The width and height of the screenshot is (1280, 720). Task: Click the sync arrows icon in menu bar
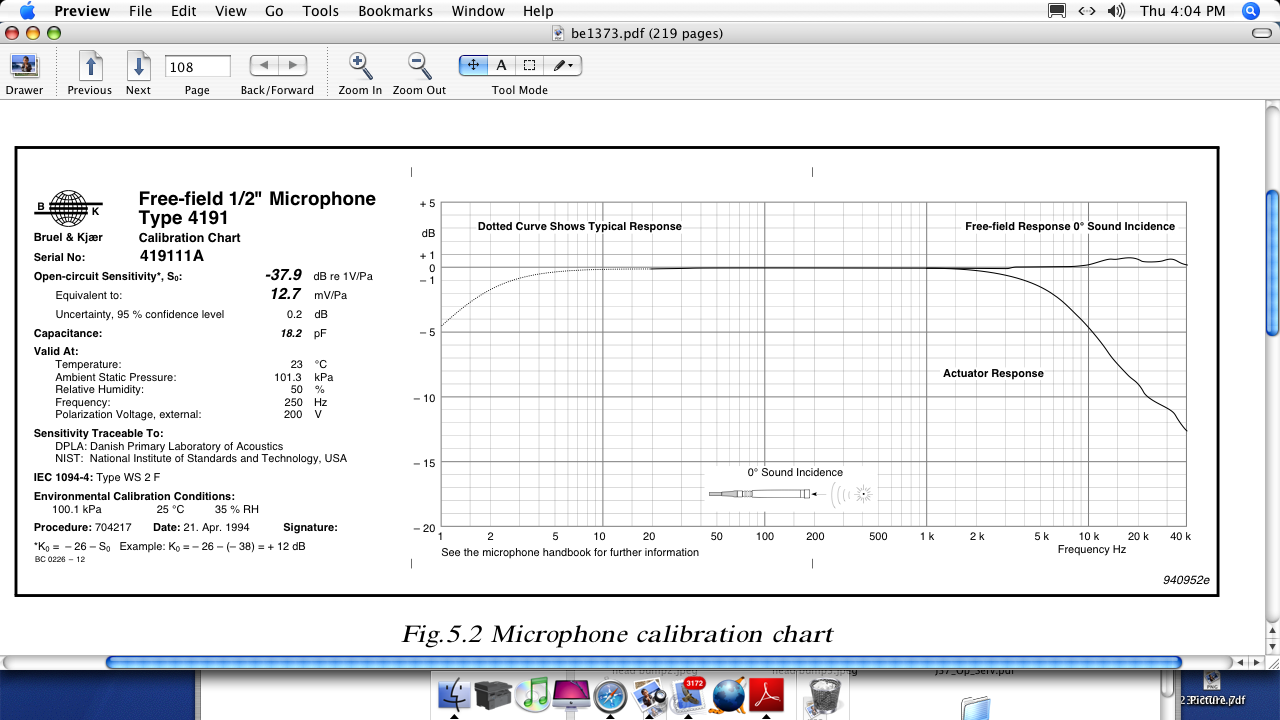click(x=1087, y=11)
